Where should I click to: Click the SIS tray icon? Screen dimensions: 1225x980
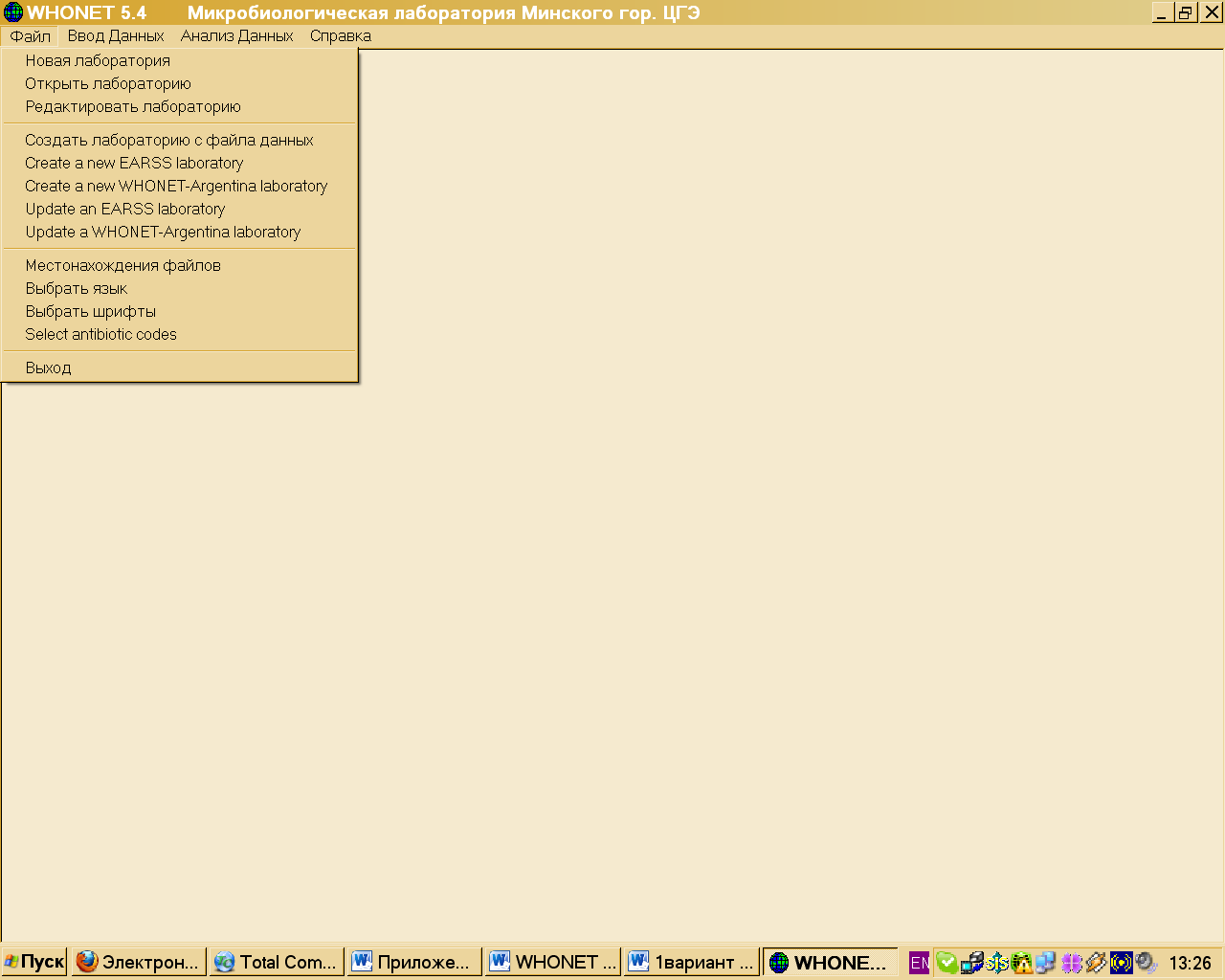(997, 963)
